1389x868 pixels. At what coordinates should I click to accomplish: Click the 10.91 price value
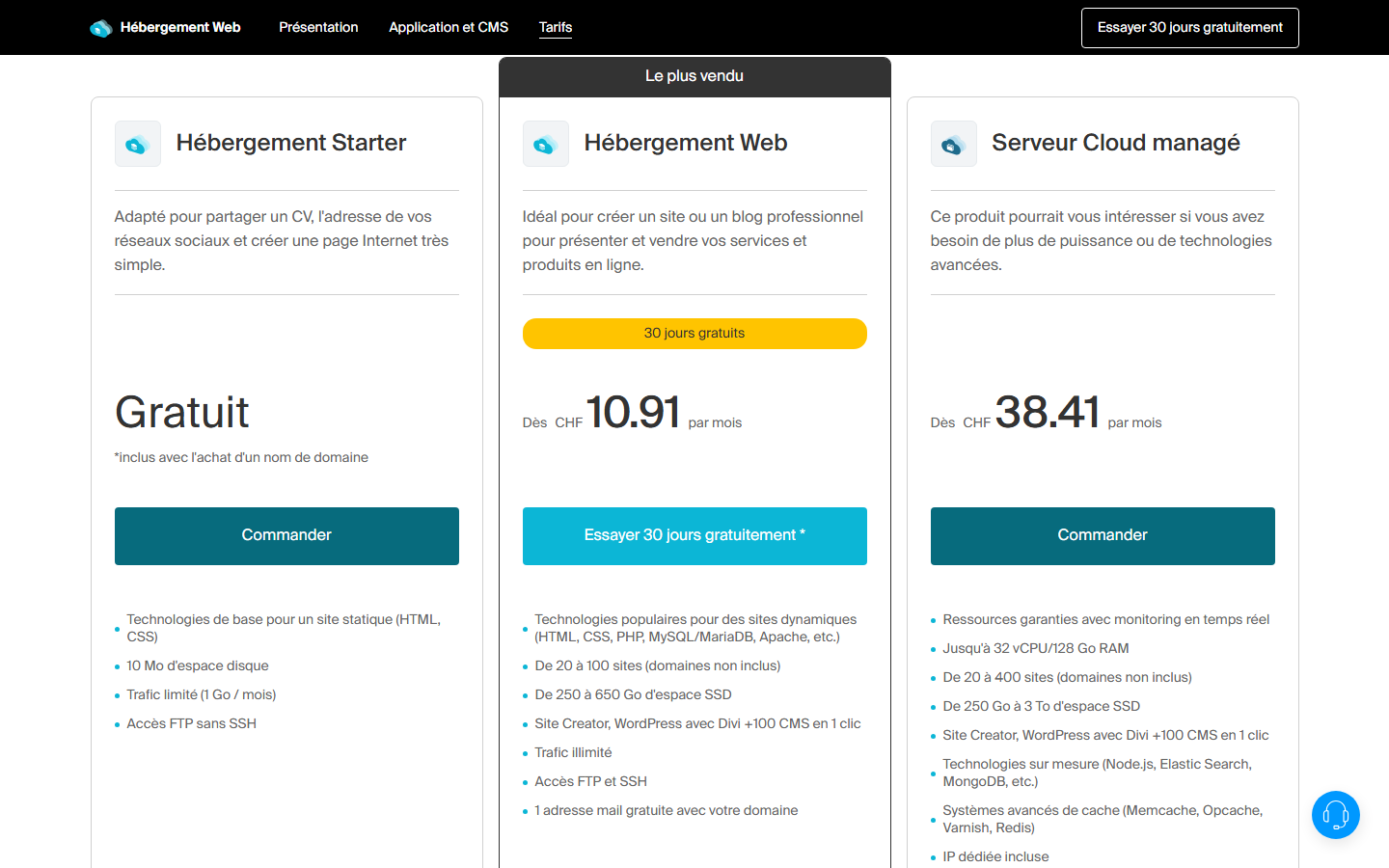click(633, 412)
